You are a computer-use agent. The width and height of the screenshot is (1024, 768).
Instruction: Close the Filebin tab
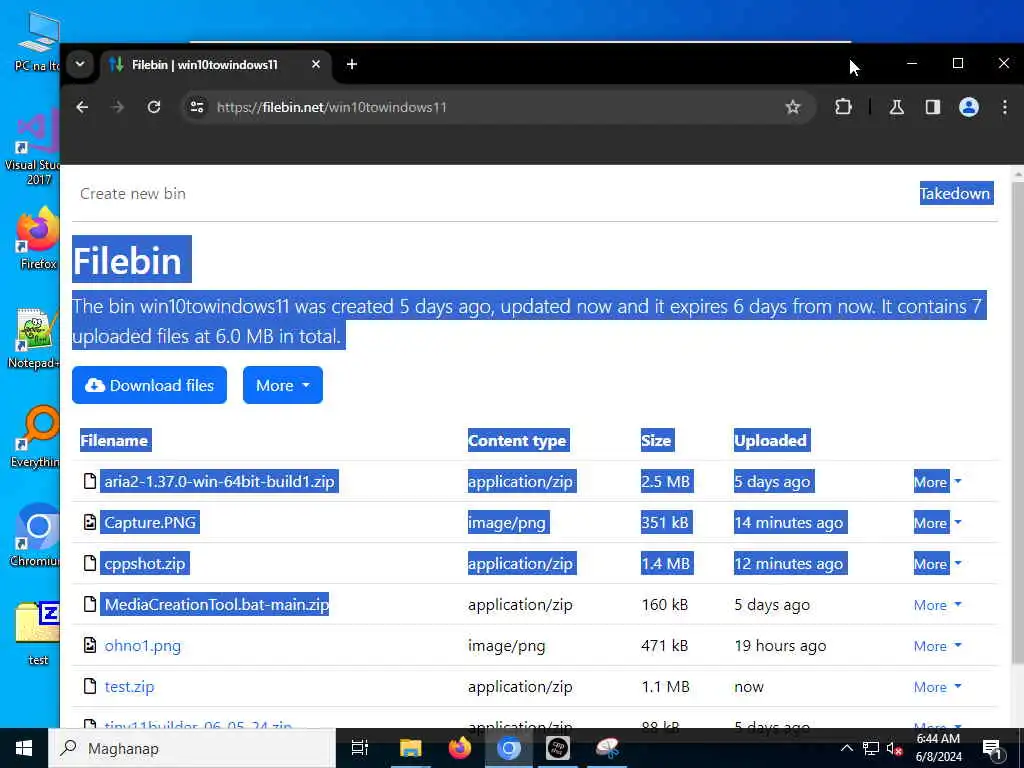coord(315,64)
